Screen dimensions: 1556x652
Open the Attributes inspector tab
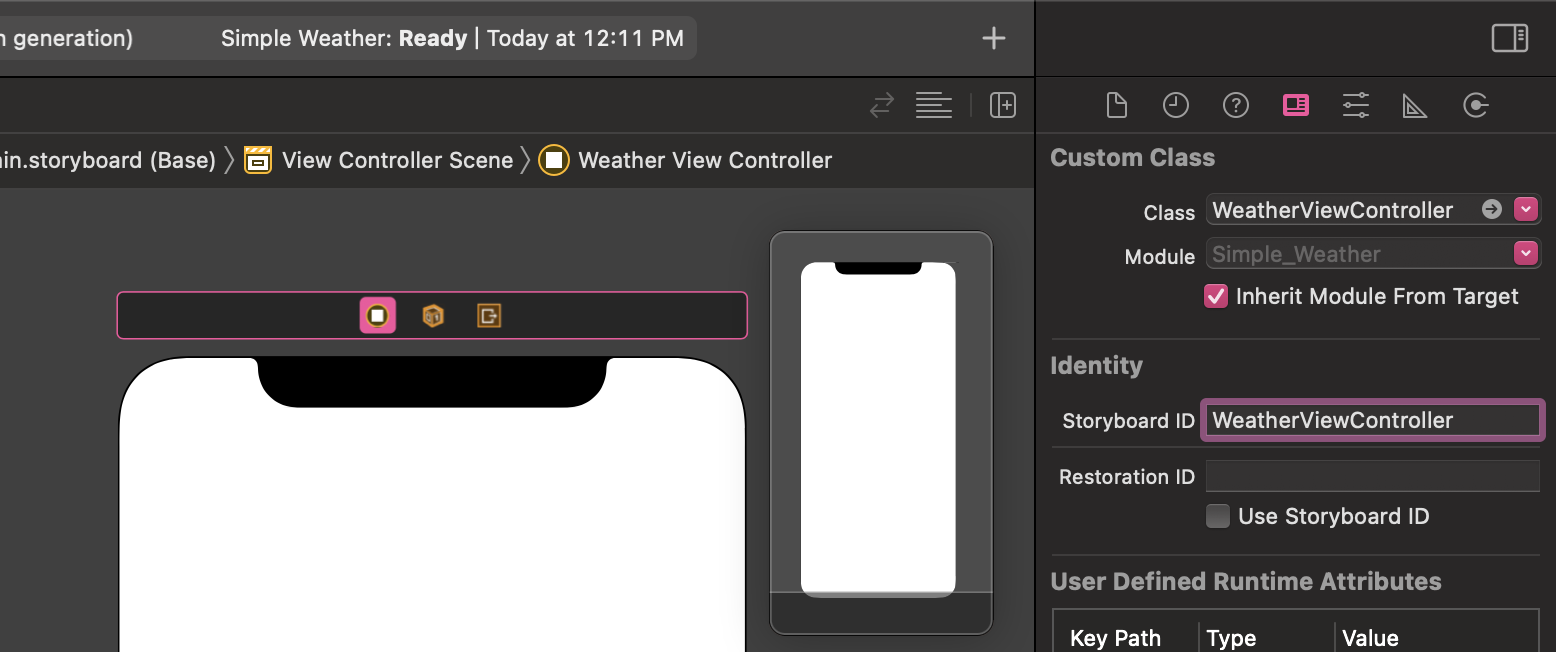coord(1356,105)
